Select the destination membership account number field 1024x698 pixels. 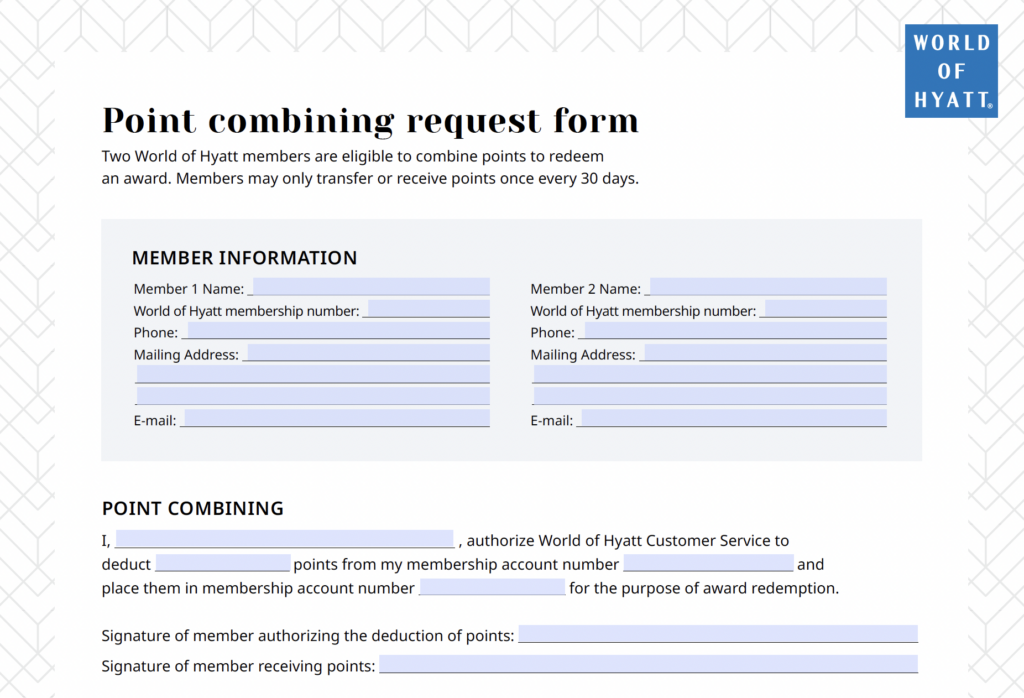(x=492, y=586)
